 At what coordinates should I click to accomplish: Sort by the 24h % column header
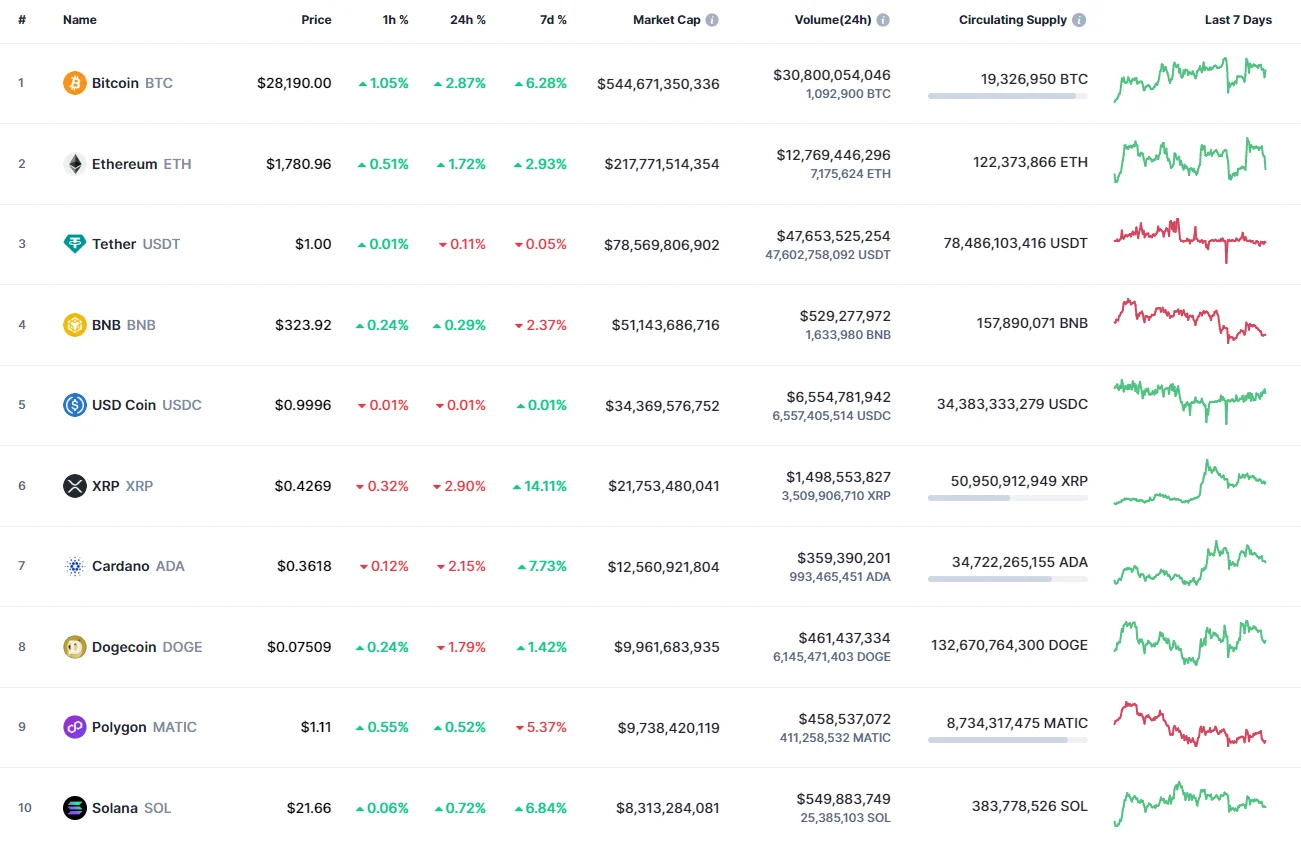pyautogui.click(x=468, y=19)
